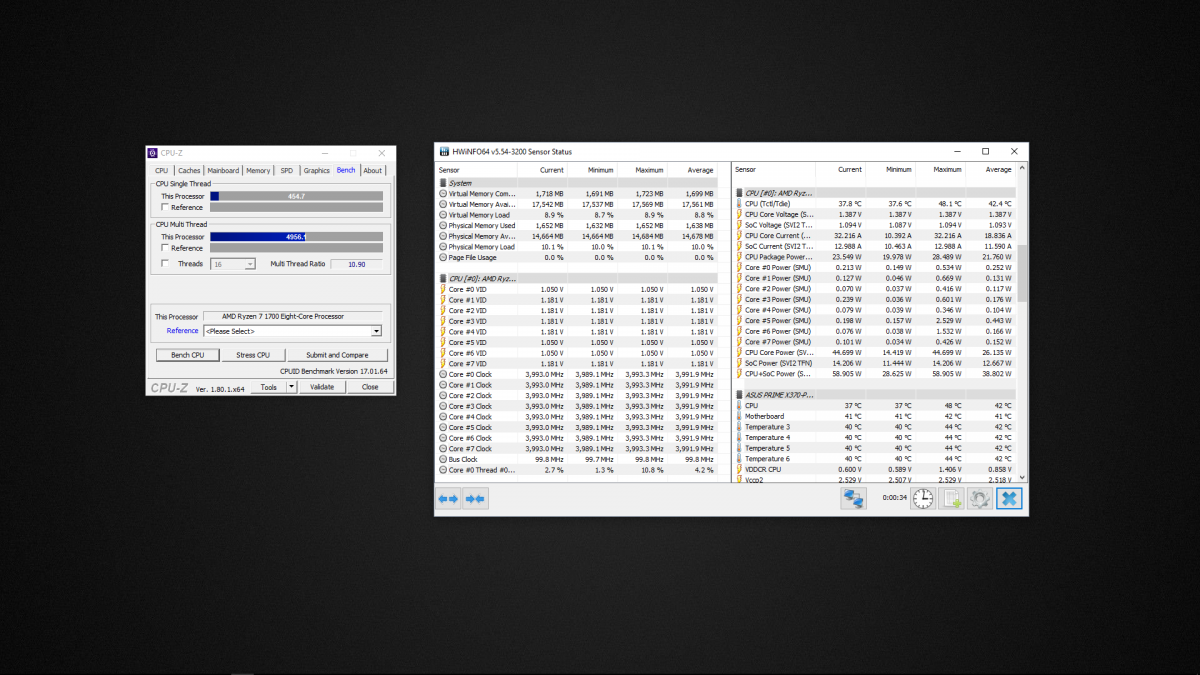The image size is (1200, 675).
Task: Switch to the CPU tab in CPU-Z
Action: pyautogui.click(x=162, y=170)
